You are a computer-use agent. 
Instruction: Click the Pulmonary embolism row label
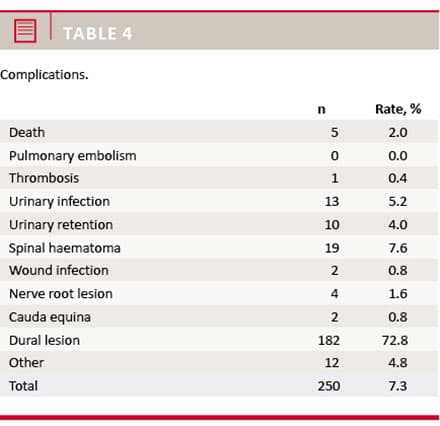(73, 156)
